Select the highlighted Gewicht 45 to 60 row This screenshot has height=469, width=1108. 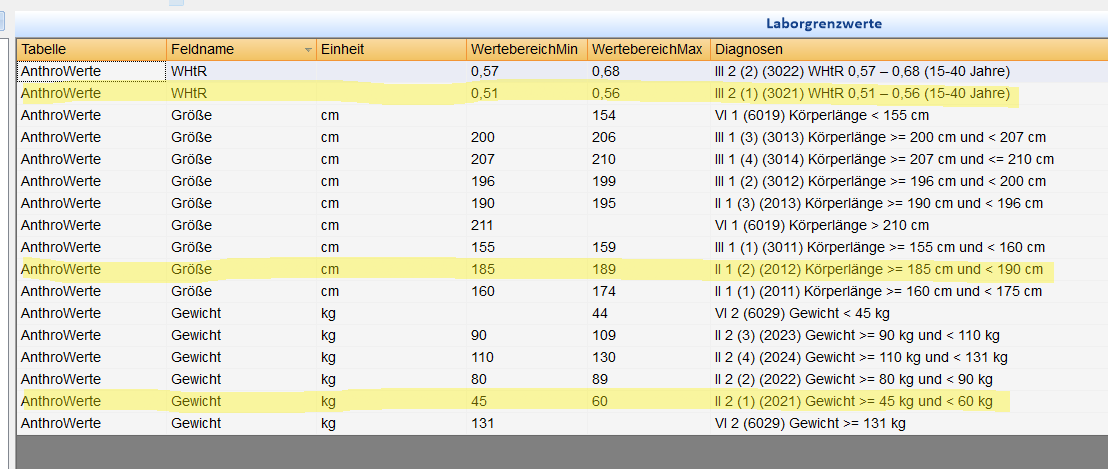[562, 401]
